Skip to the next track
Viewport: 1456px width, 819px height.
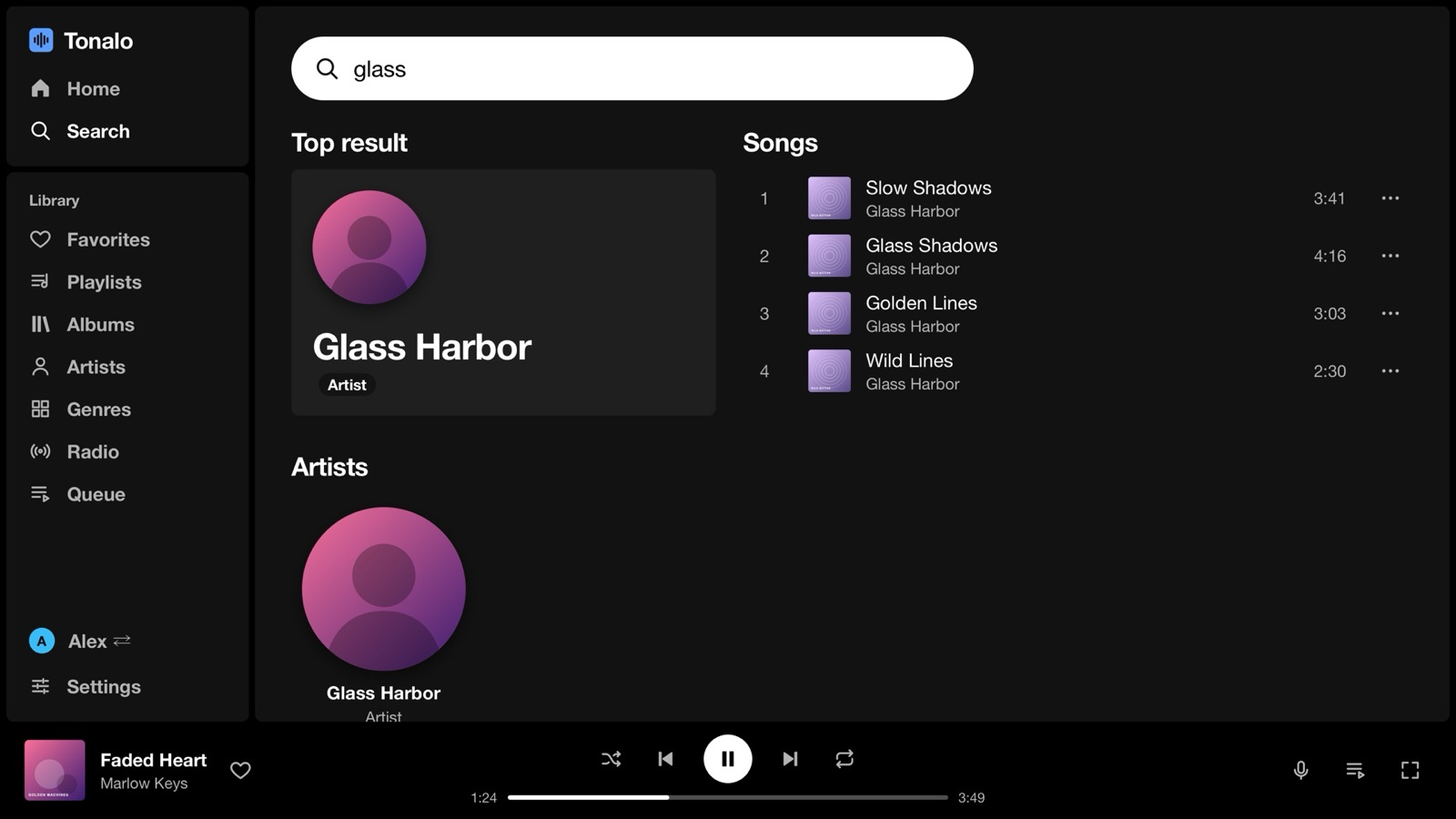(790, 759)
